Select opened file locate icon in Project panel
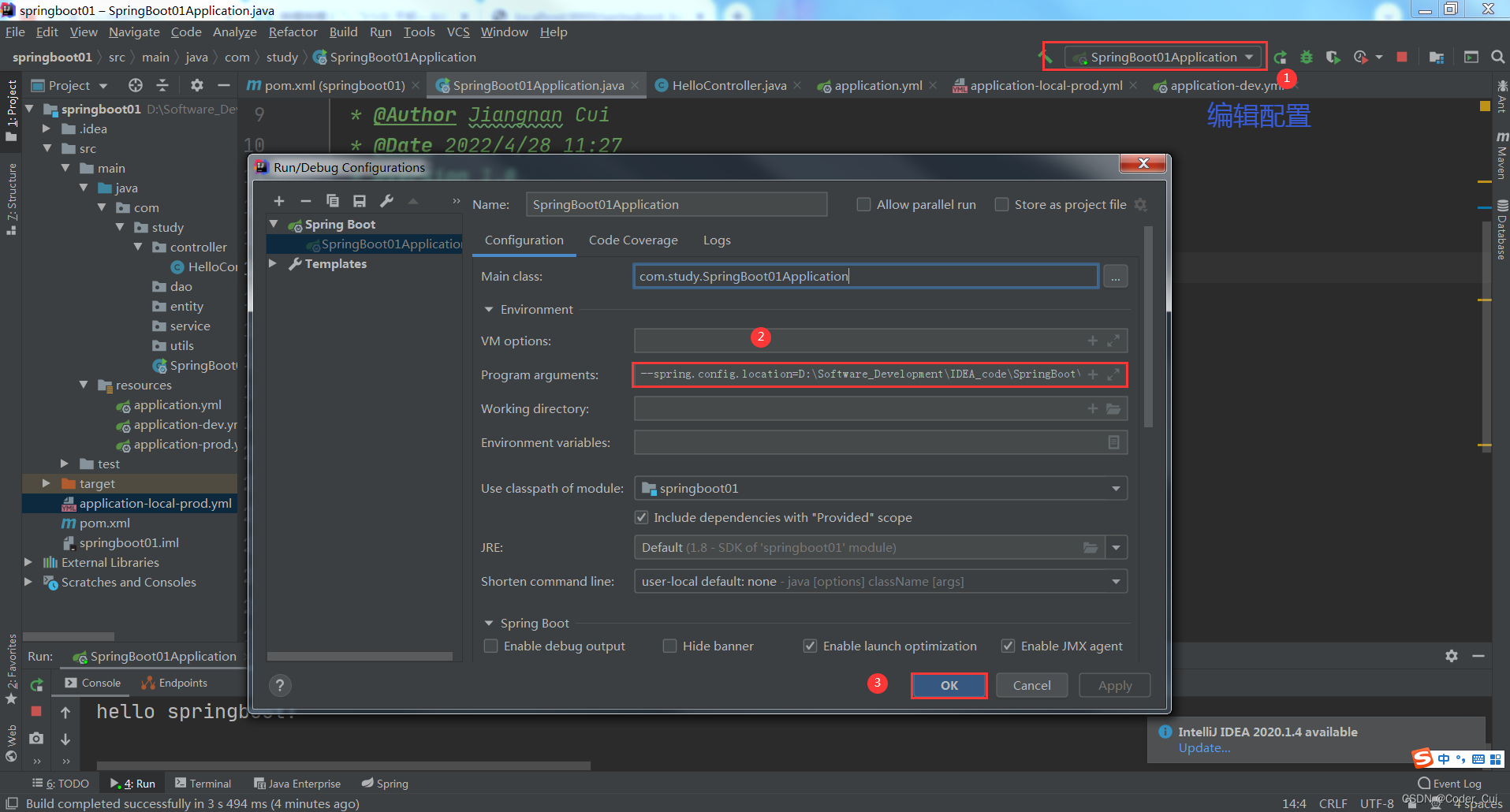The width and height of the screenshot is (1510, 812). 136,85
